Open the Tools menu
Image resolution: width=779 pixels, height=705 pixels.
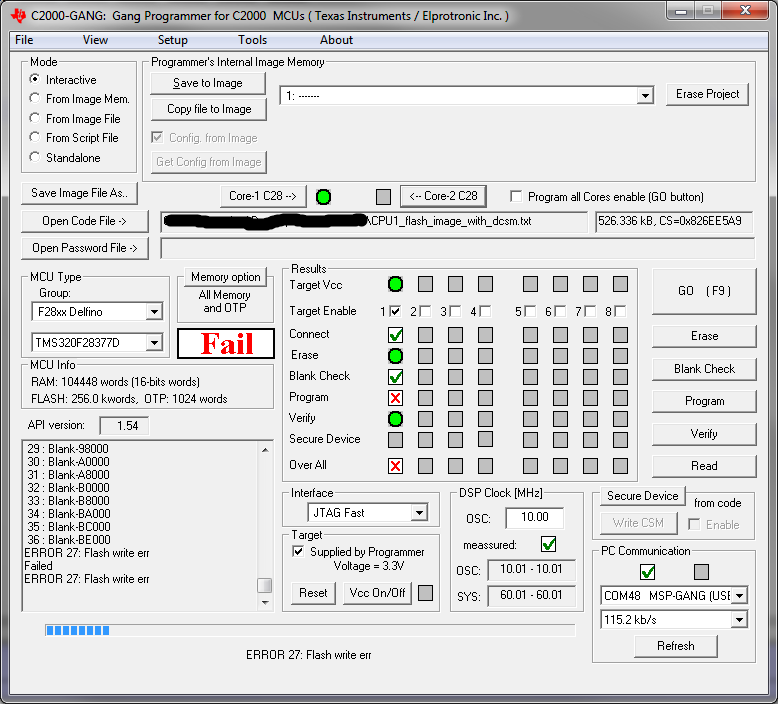252,40
